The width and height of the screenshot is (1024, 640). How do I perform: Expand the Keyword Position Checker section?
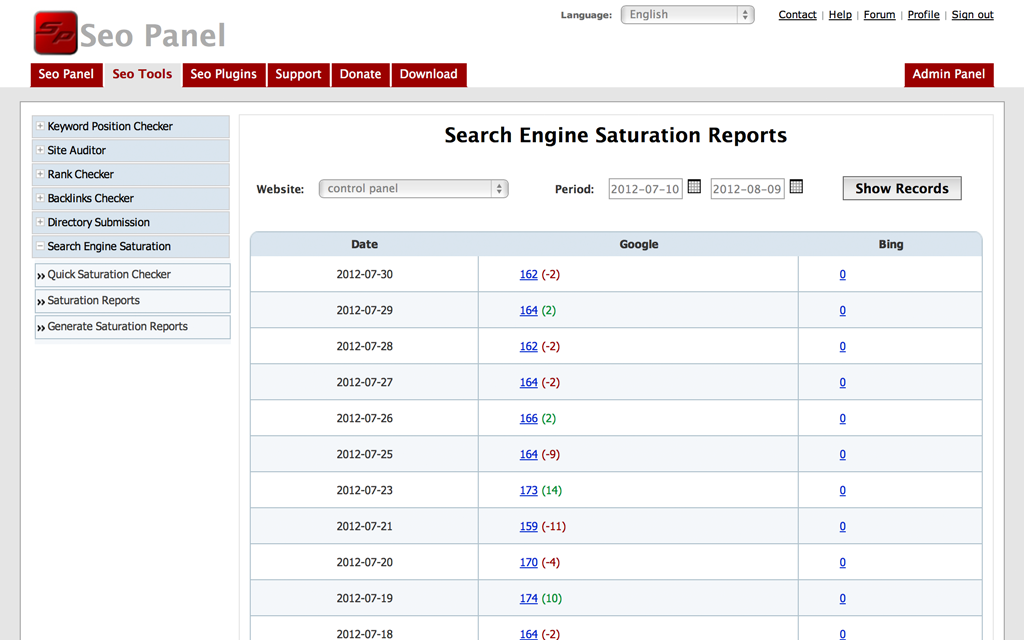coord(40,126)
